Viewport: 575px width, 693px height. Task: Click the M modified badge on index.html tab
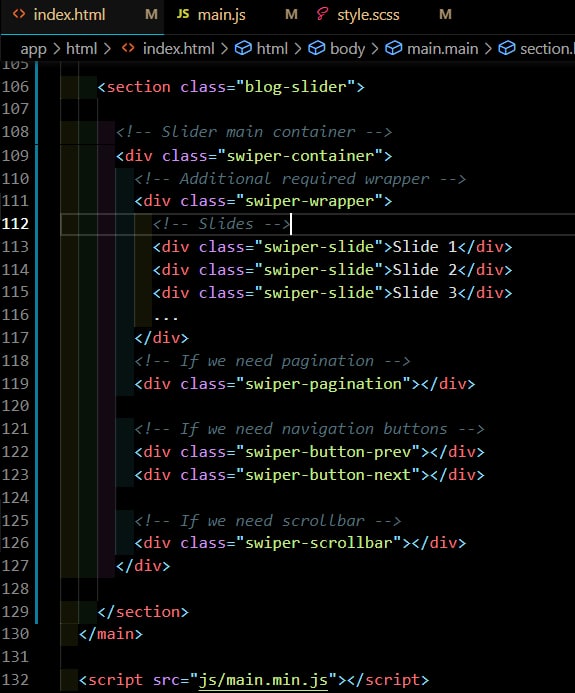(x=151, y=15)
